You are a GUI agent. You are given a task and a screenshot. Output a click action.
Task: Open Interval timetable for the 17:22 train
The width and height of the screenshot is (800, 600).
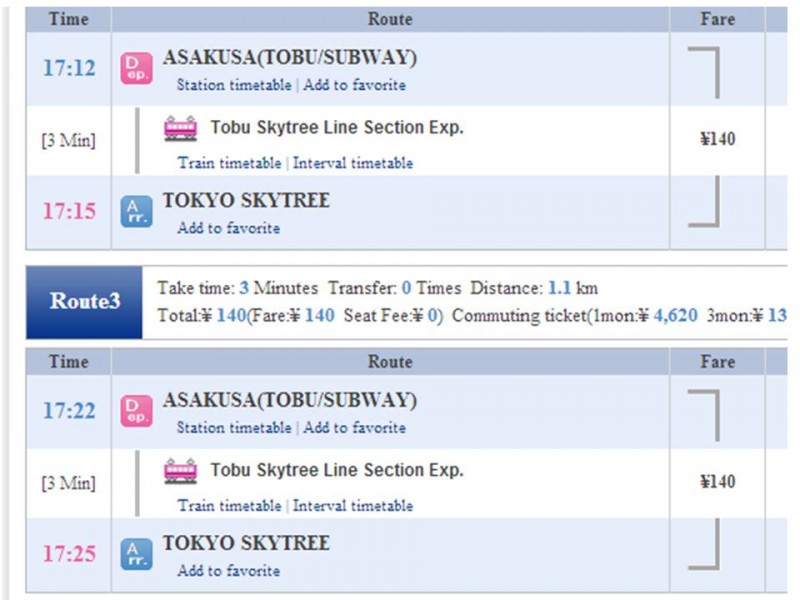click(352, 506)
